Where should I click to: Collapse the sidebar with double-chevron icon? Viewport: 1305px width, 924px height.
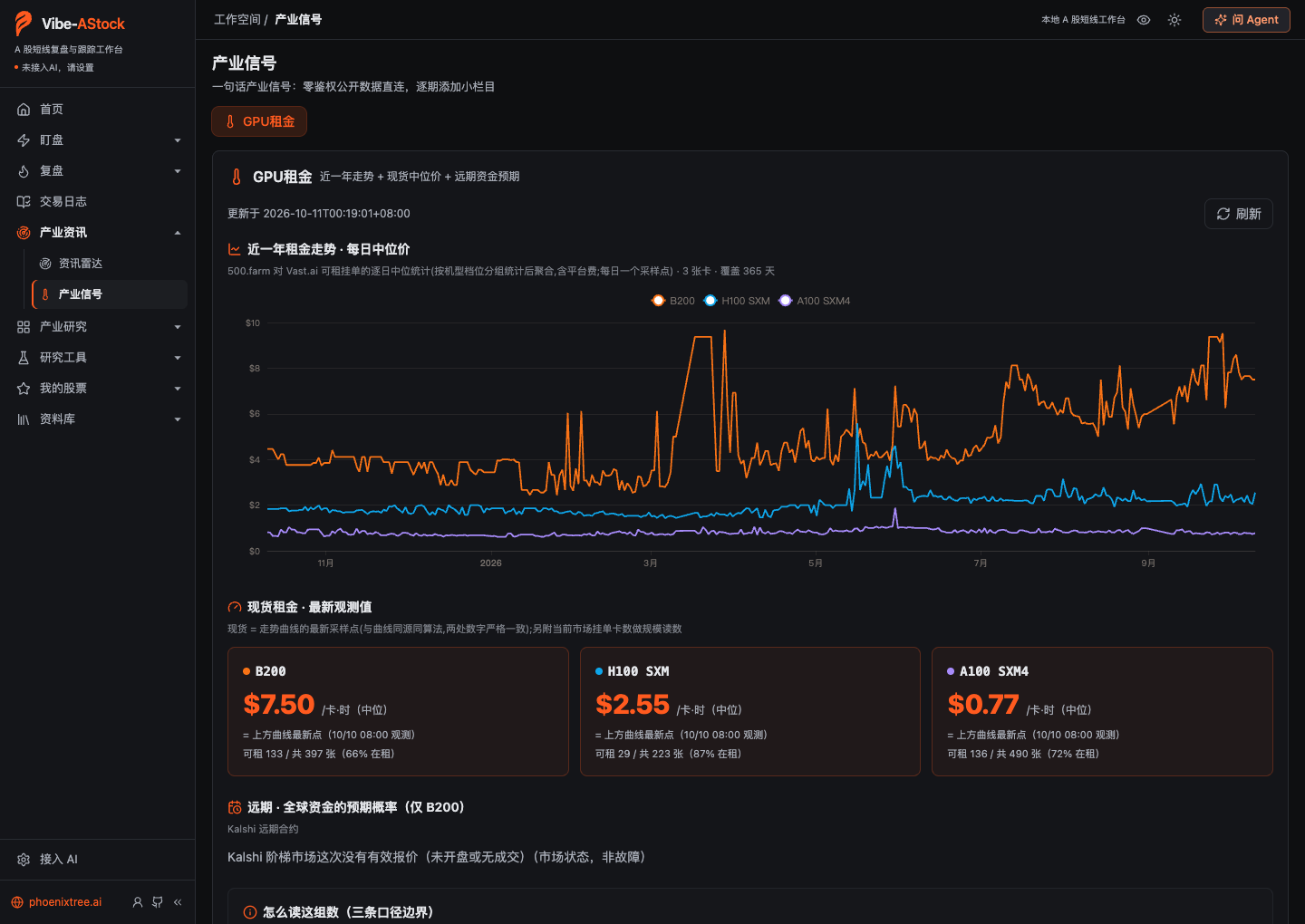click(178, 902)
